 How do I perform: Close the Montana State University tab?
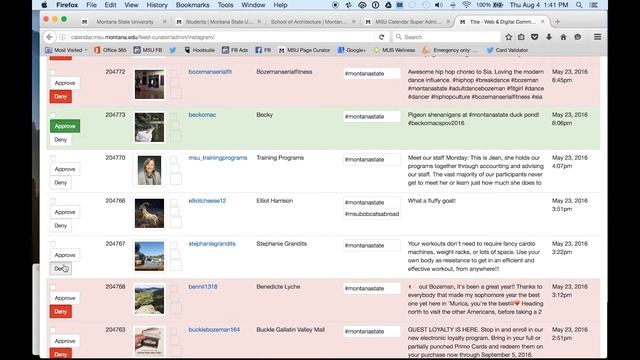tap(165, 22)
